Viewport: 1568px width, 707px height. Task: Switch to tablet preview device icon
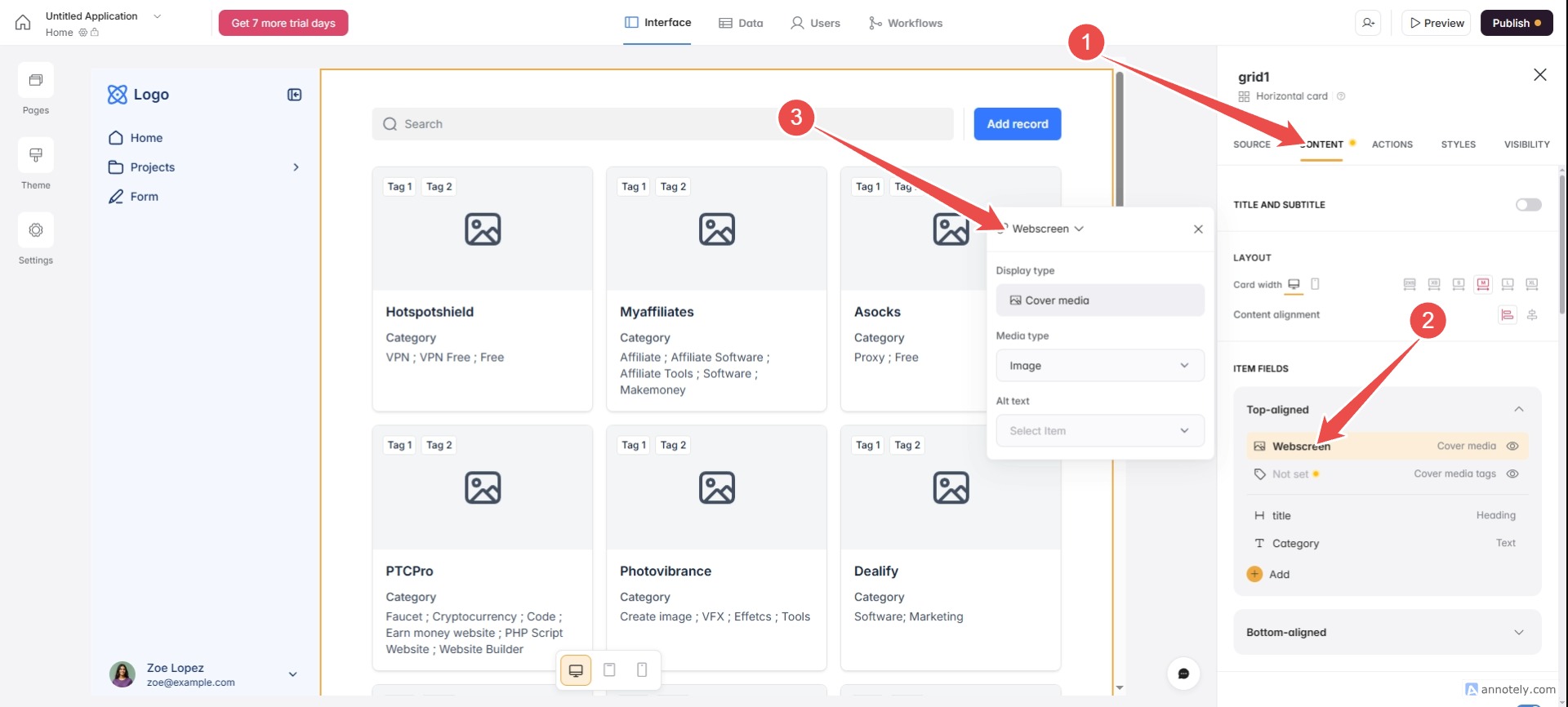pyautogui.click(x=609, y=670)
